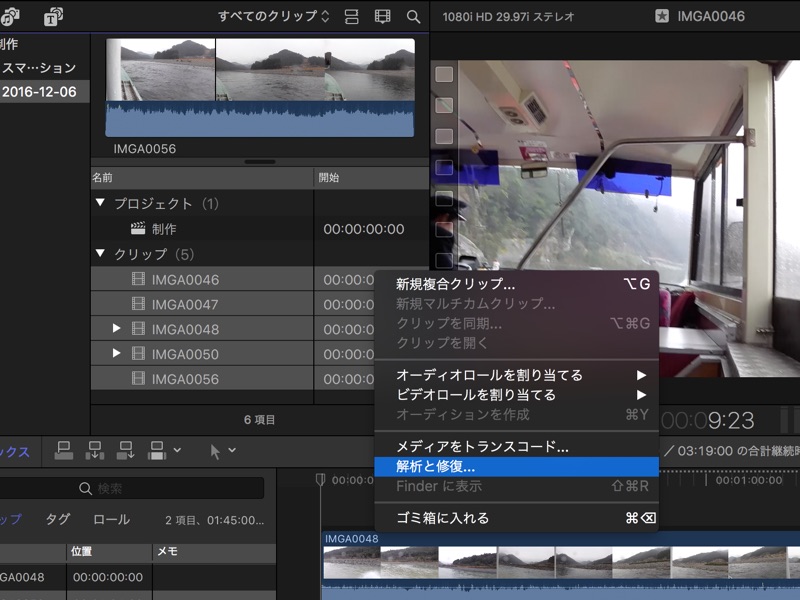
Task: Tick the topmost checkbox on viewer's left edge
Action: click(444, 74)
